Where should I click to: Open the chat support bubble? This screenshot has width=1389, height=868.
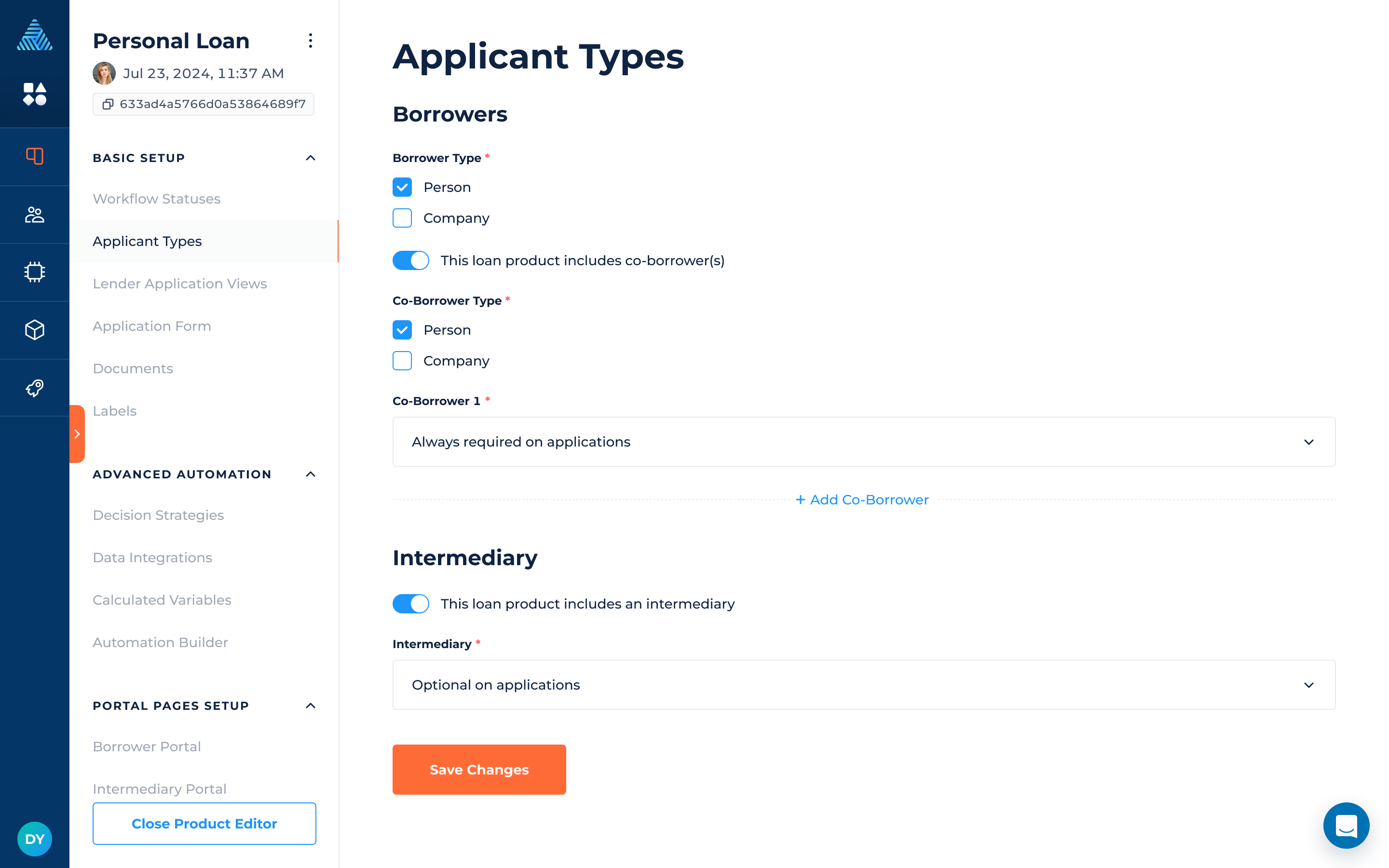click(1346, 825)
